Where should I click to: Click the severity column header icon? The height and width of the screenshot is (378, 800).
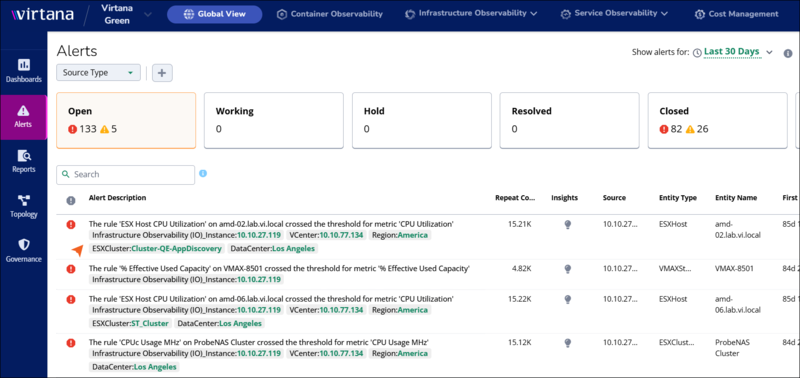(x=71, y=200)
